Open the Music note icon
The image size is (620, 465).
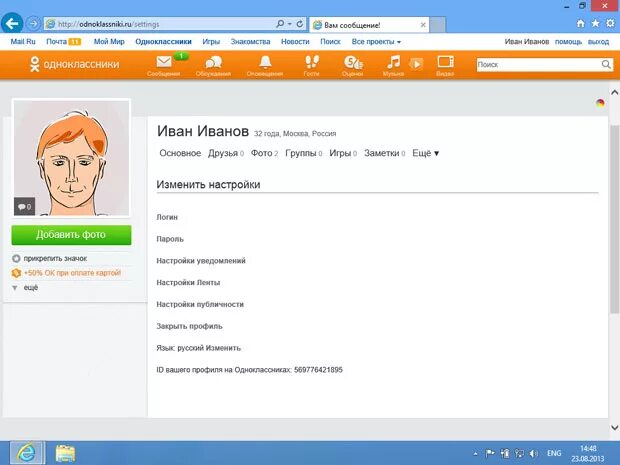click(393, 62)
